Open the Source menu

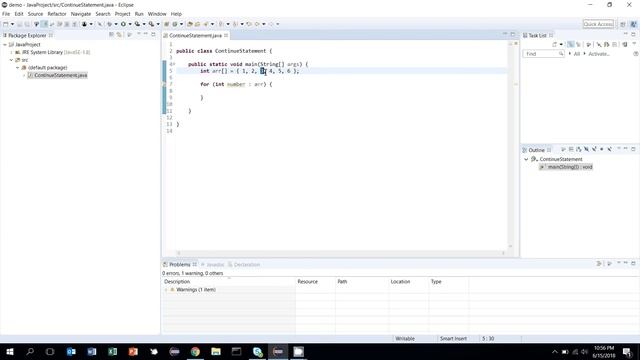pos(35,14)
